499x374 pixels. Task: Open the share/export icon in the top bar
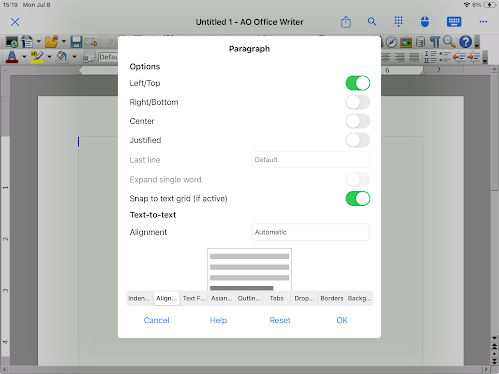(346, 22)
